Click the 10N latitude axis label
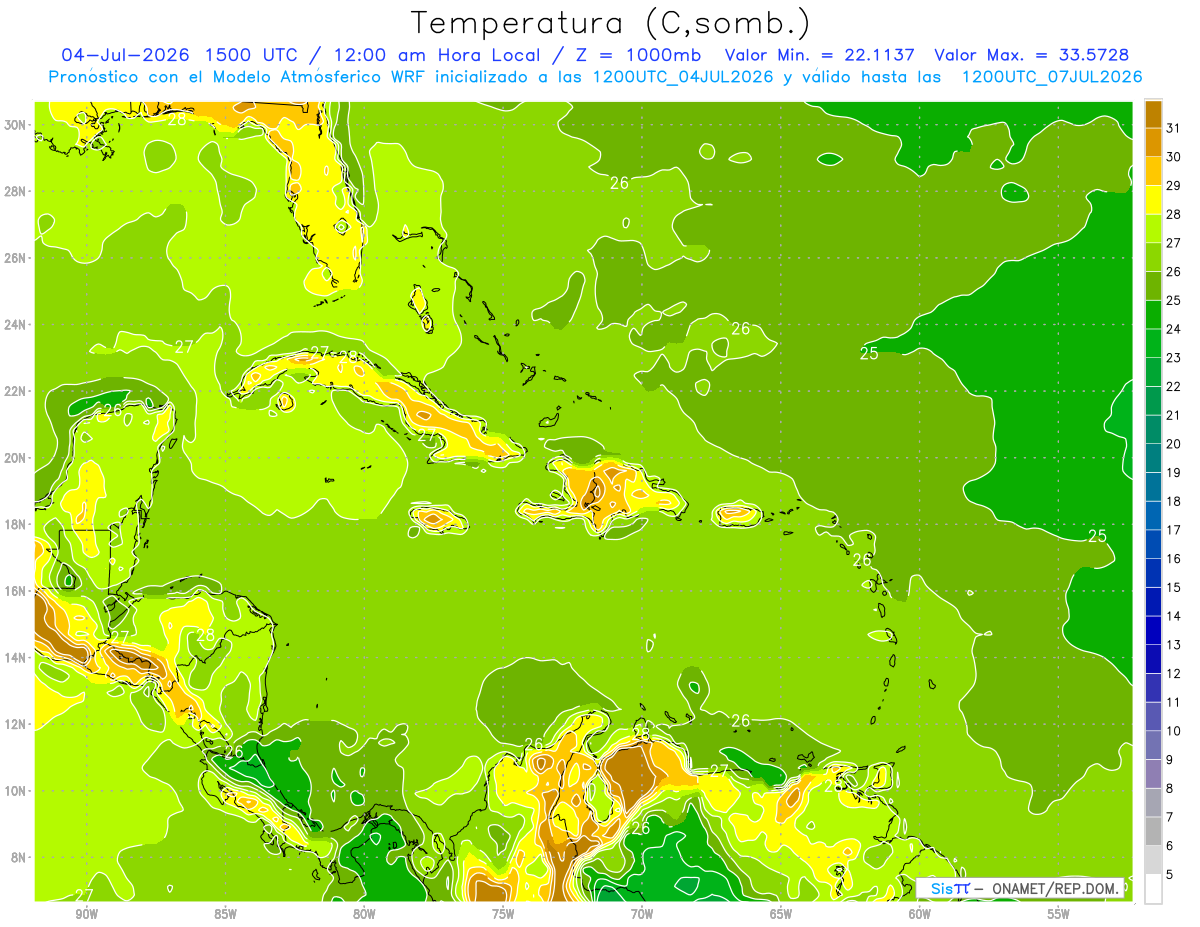 click(x=17, y=791)
